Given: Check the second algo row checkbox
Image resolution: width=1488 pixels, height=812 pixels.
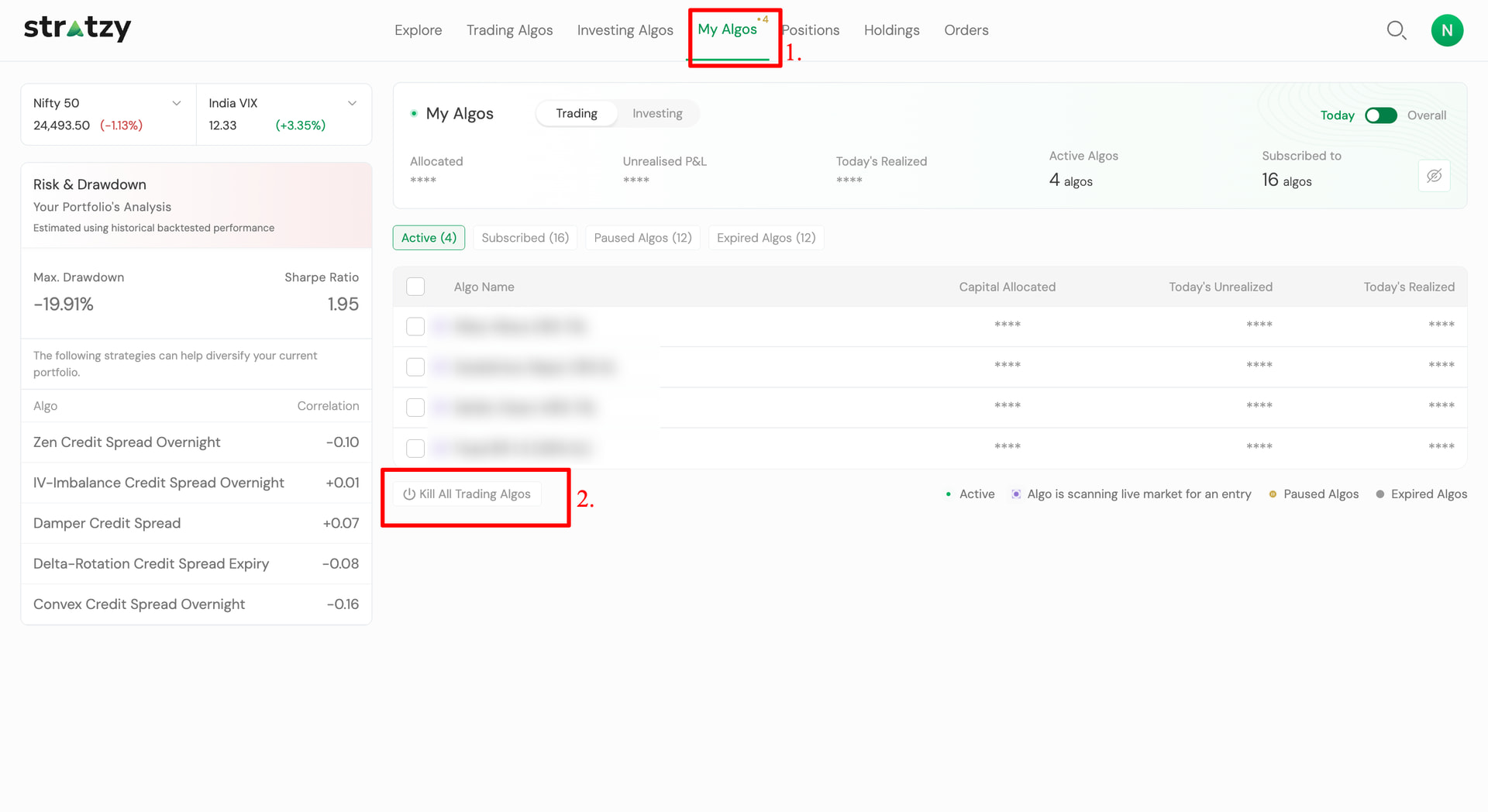Looking at the screenshot, I should pyautogui.click(x=415, y=366).
